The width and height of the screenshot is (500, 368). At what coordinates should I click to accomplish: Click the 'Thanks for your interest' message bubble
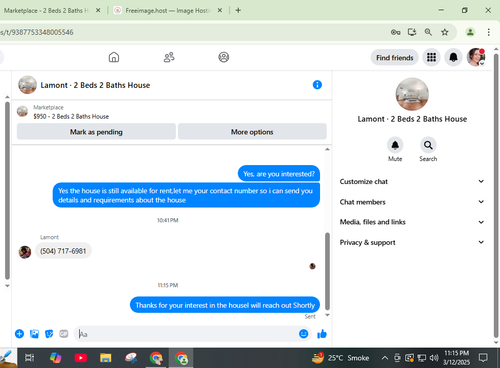point(225,305)
